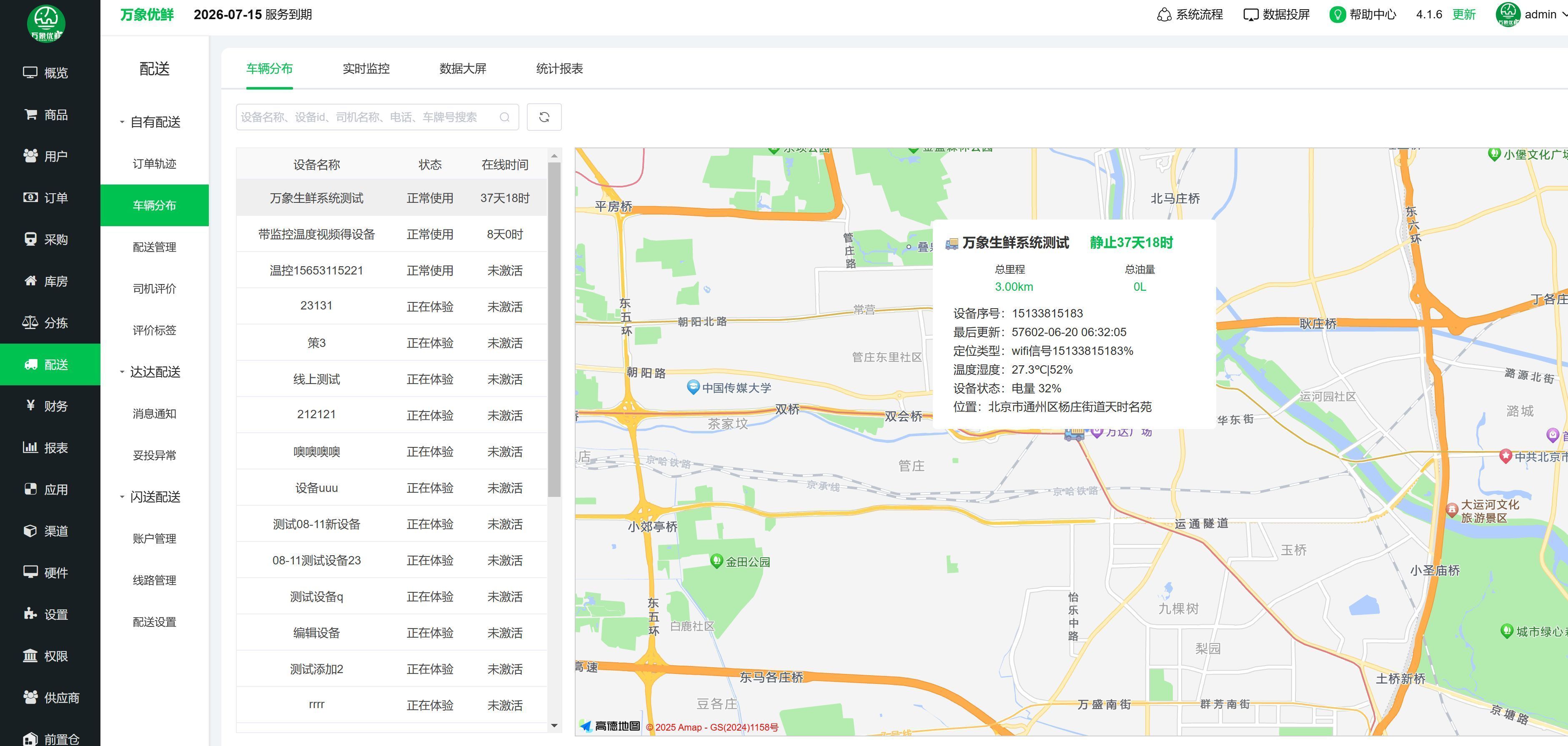Click the 中国传媒大学 map label
Image resolution: width=1568 pixels, height=746 pixels.
coord(736,388)
